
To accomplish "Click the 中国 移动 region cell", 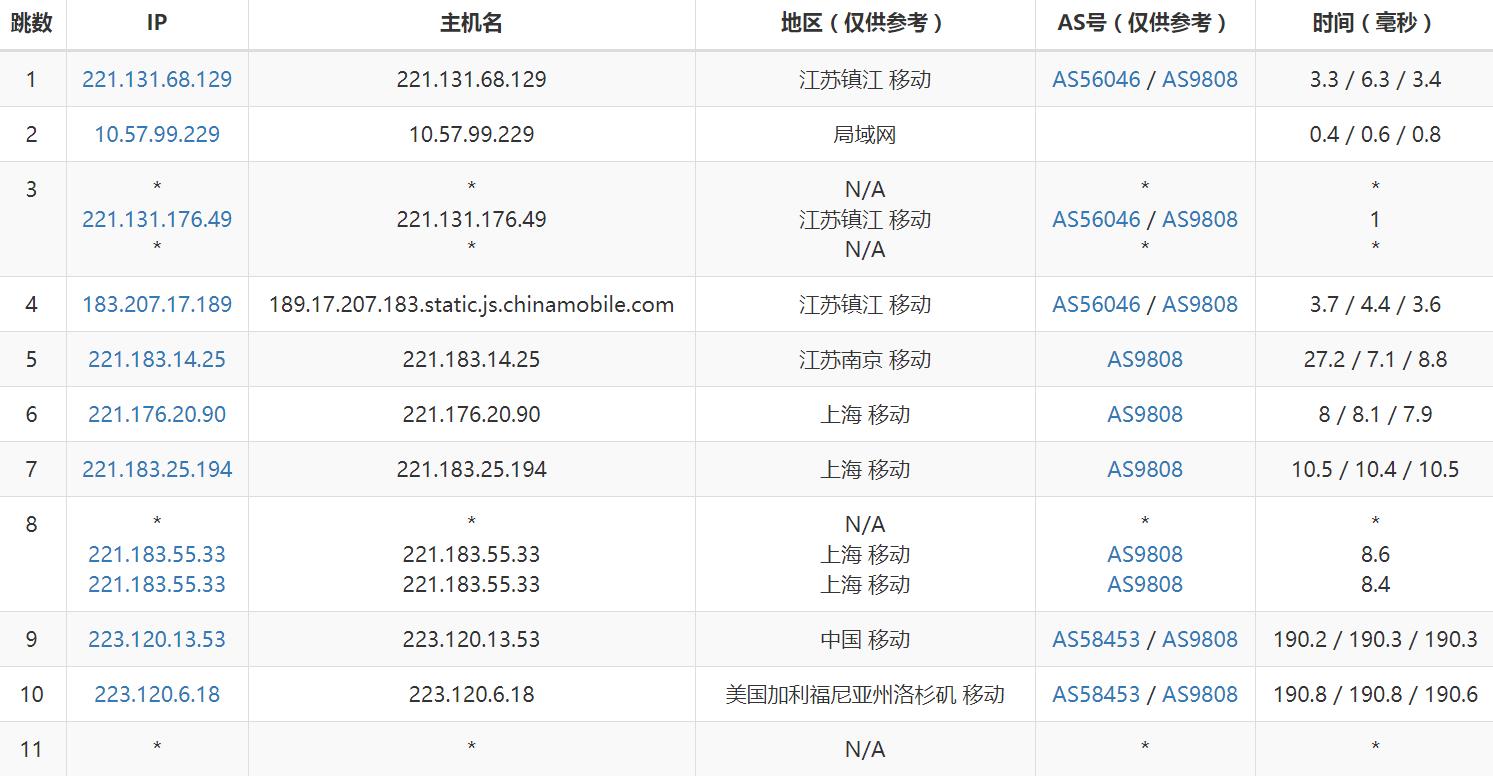I will click(865, 639).
